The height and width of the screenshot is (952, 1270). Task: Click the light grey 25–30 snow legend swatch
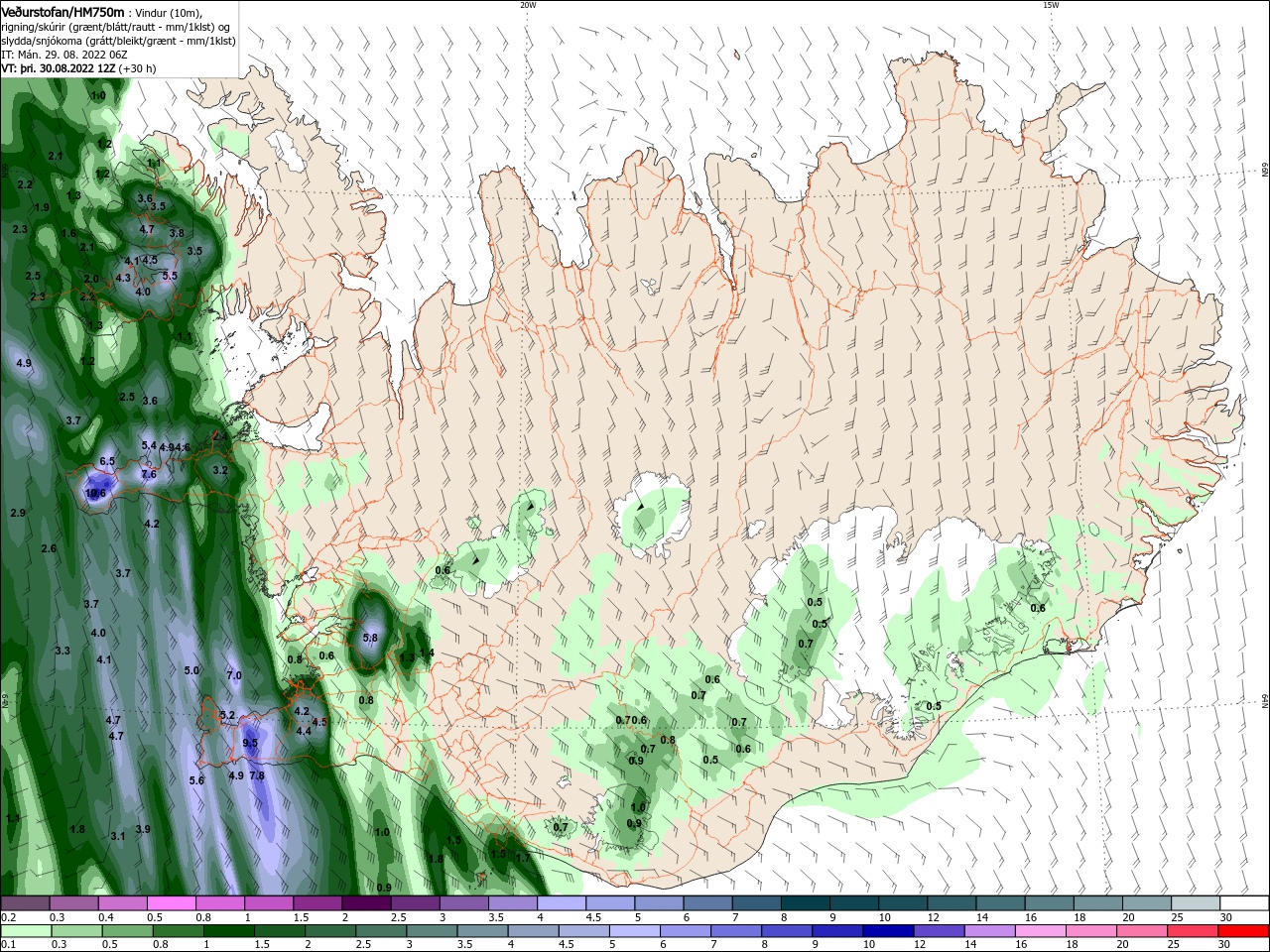(1197, 903)
